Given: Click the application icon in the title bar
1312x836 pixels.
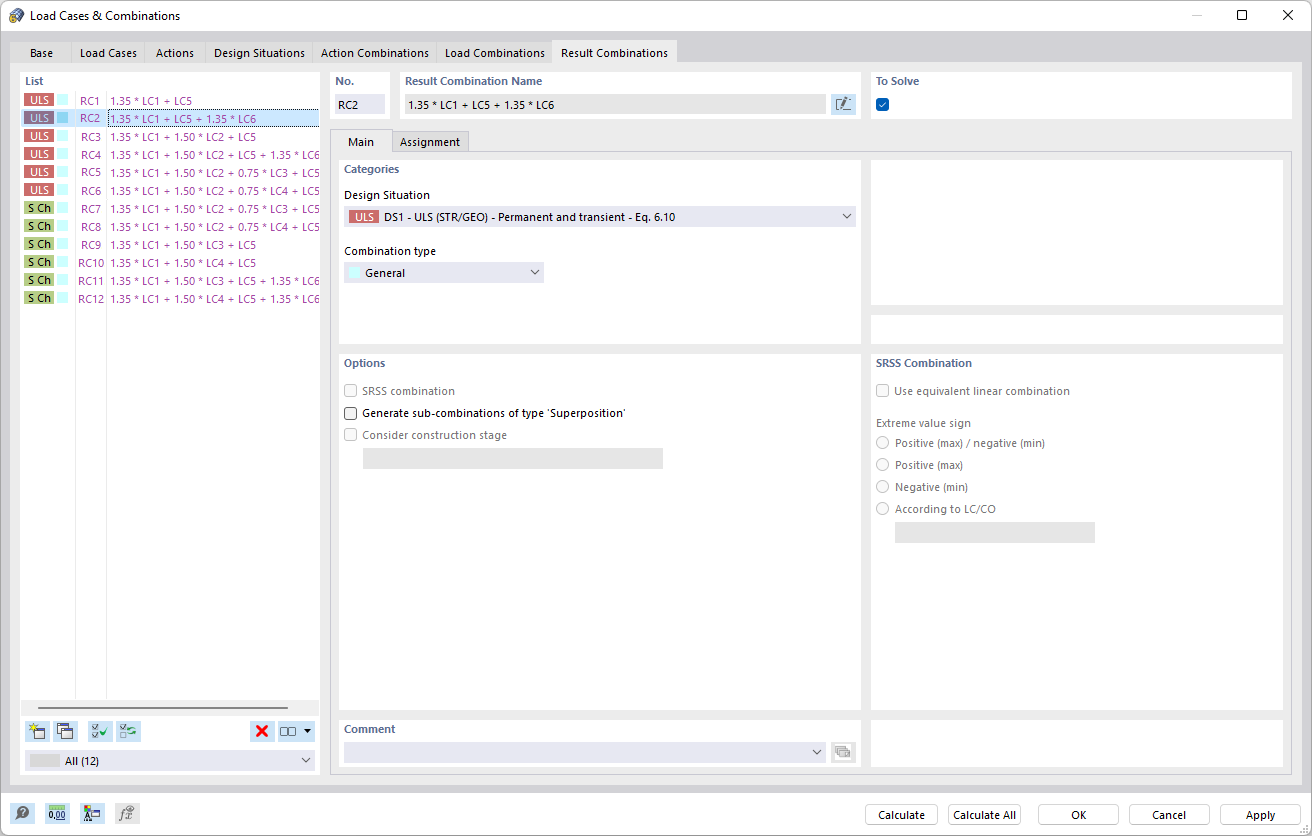Looking at the screenshot, I should point(16,15).
